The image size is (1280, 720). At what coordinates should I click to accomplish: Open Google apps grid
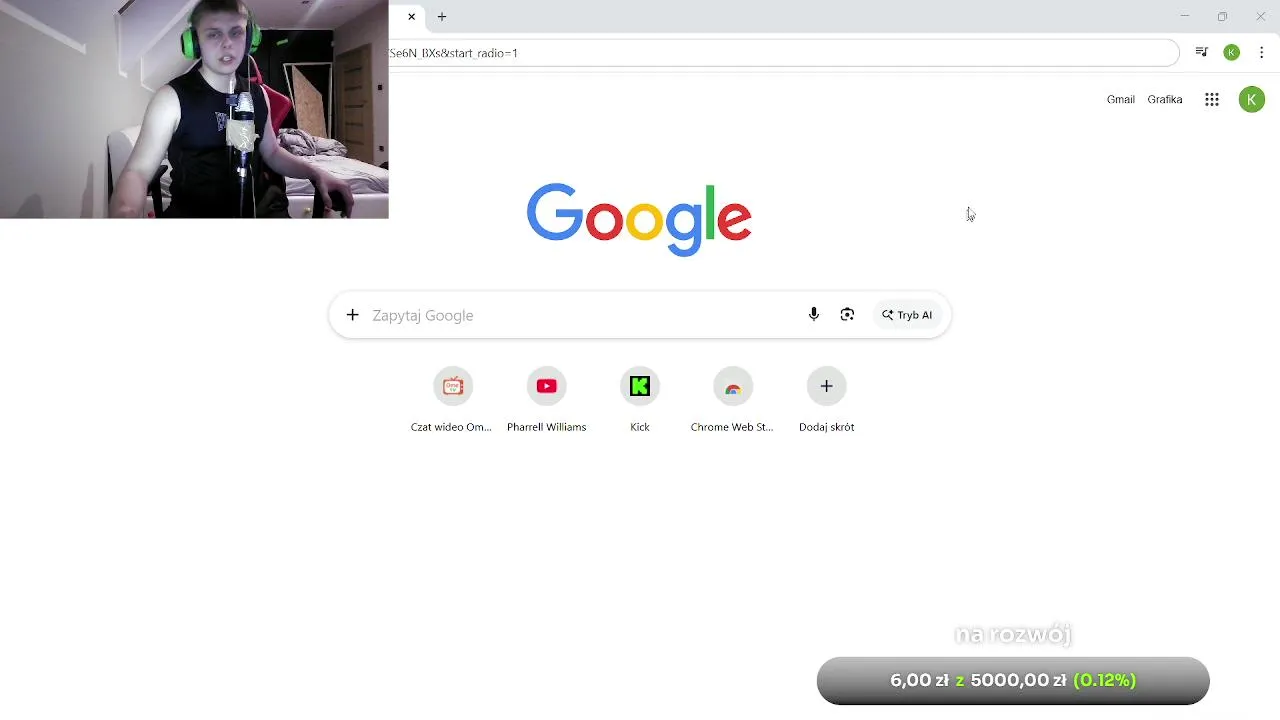pyautogui.click(x=1212, y=99)
